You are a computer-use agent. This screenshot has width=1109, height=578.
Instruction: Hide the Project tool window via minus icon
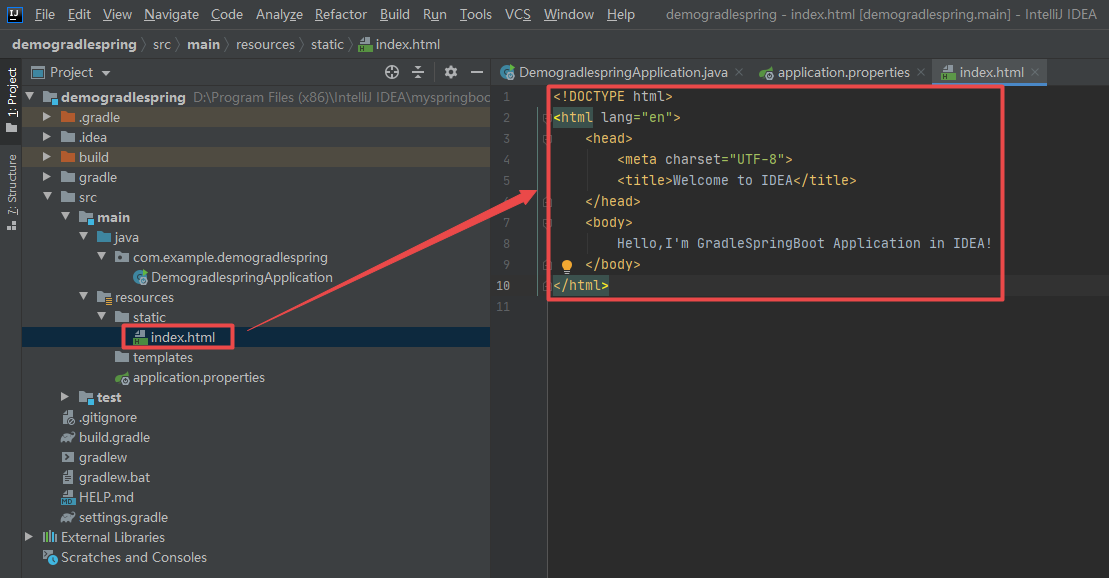[477, 72]
